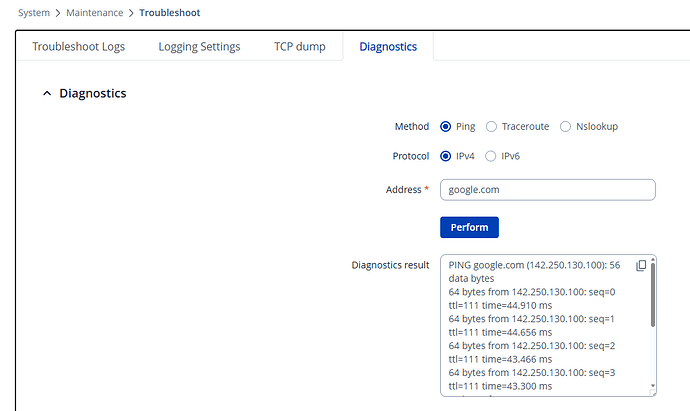
Task: Copy the diagnostics result to clipboard
Action: coord(641,266)
